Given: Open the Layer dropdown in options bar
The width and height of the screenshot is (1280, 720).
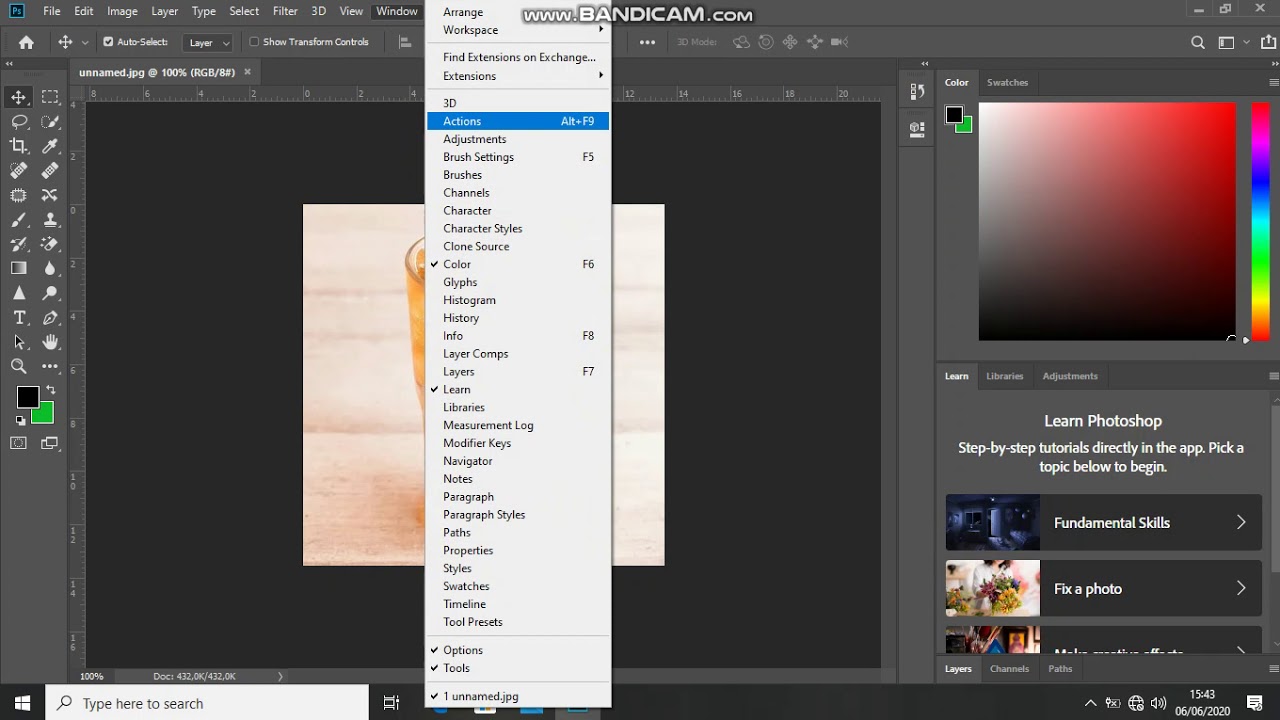Looking at the screenshot, I should coord(209,42).
